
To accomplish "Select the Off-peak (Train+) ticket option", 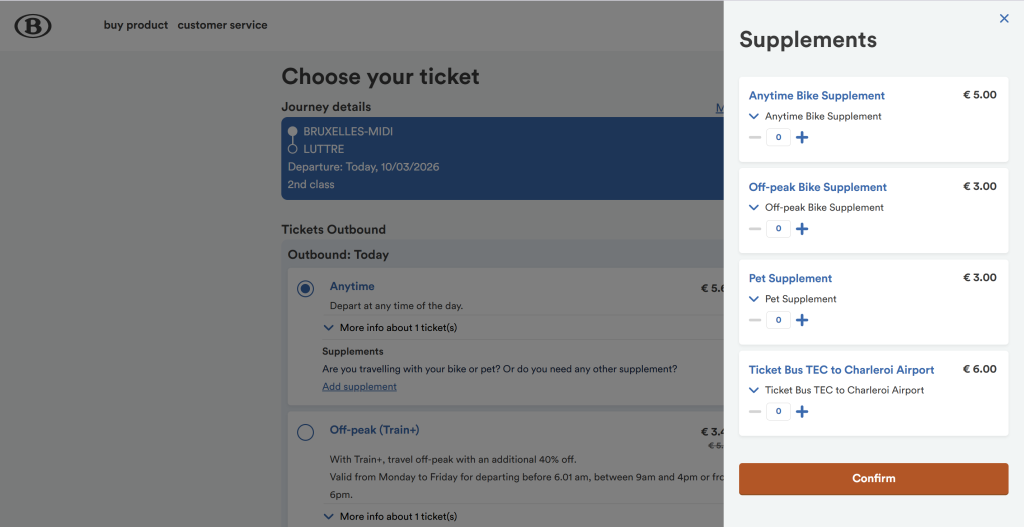I will click(x=305, y=432).
